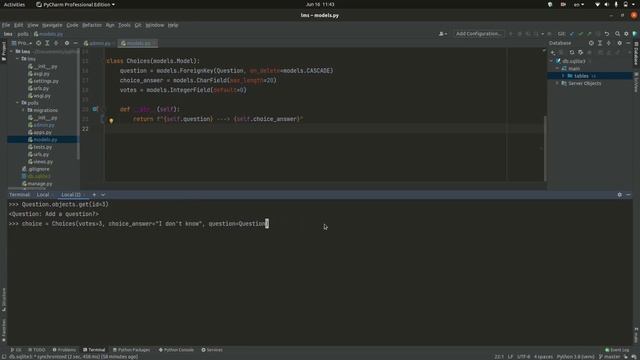Open the user account dropdown in toolbar
The image size is (640, 360).
point(442,34)
